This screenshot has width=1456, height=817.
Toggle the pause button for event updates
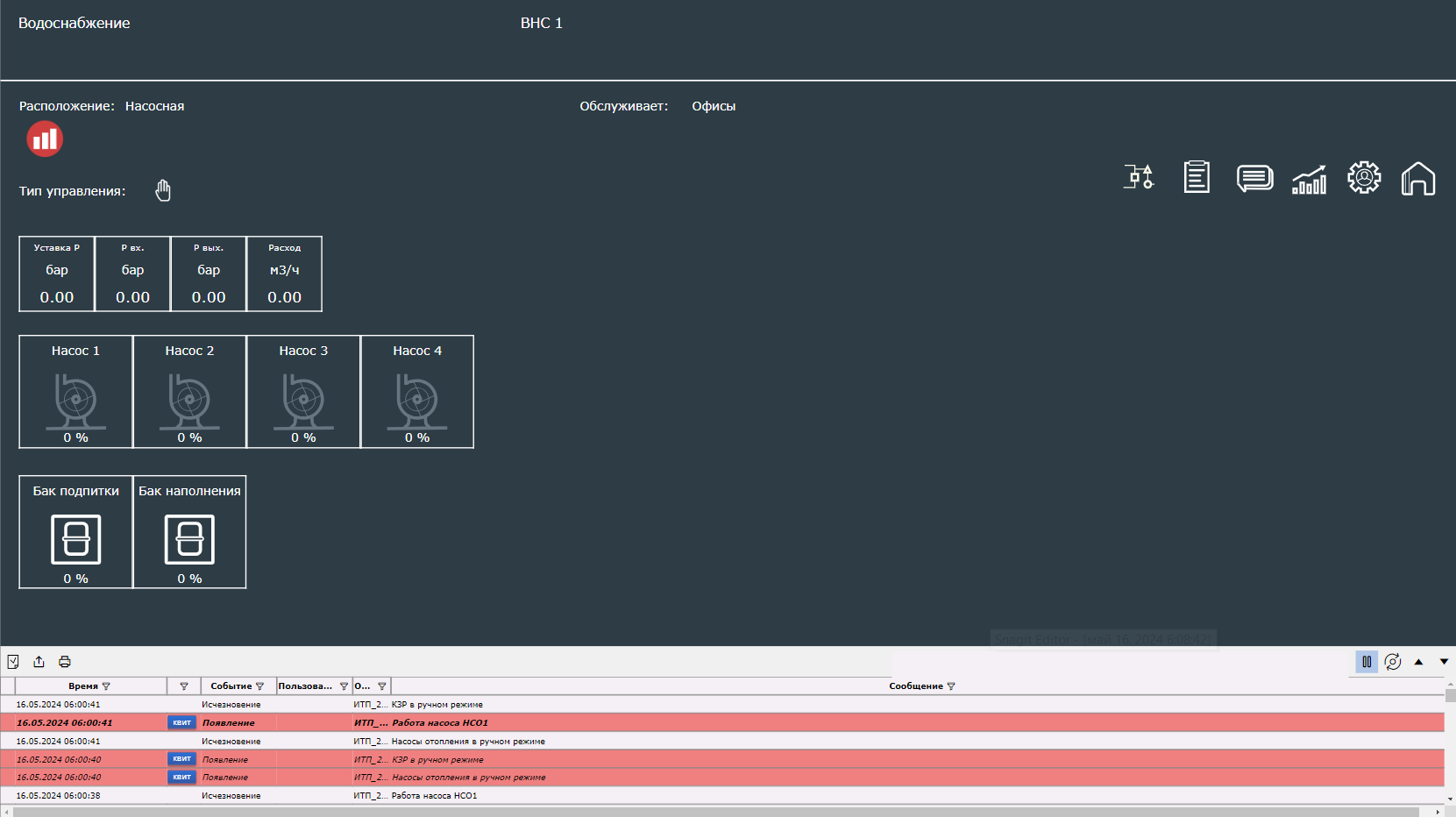[1367, 662]
